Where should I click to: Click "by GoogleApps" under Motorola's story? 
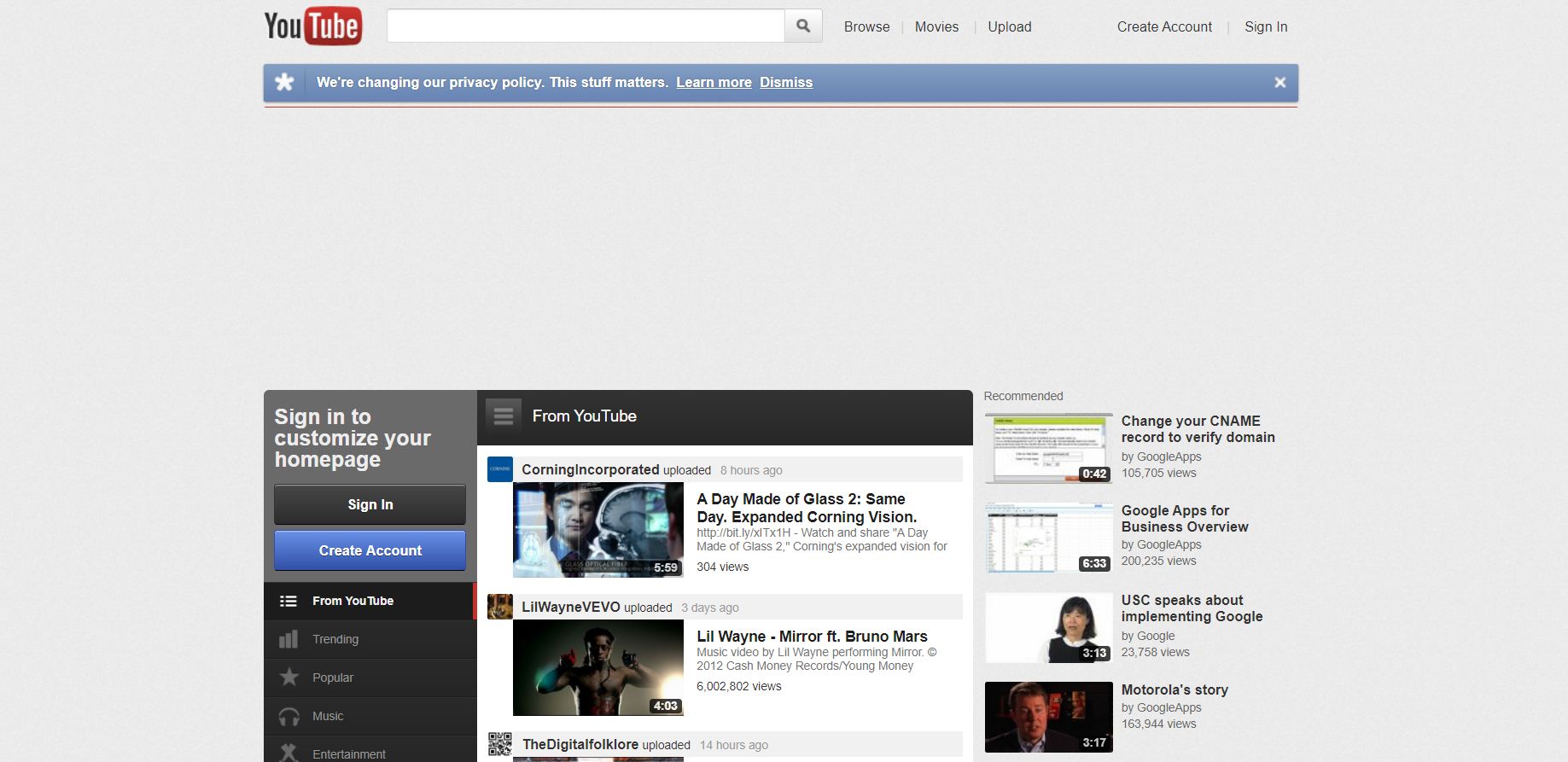[x=1161, y=707]
